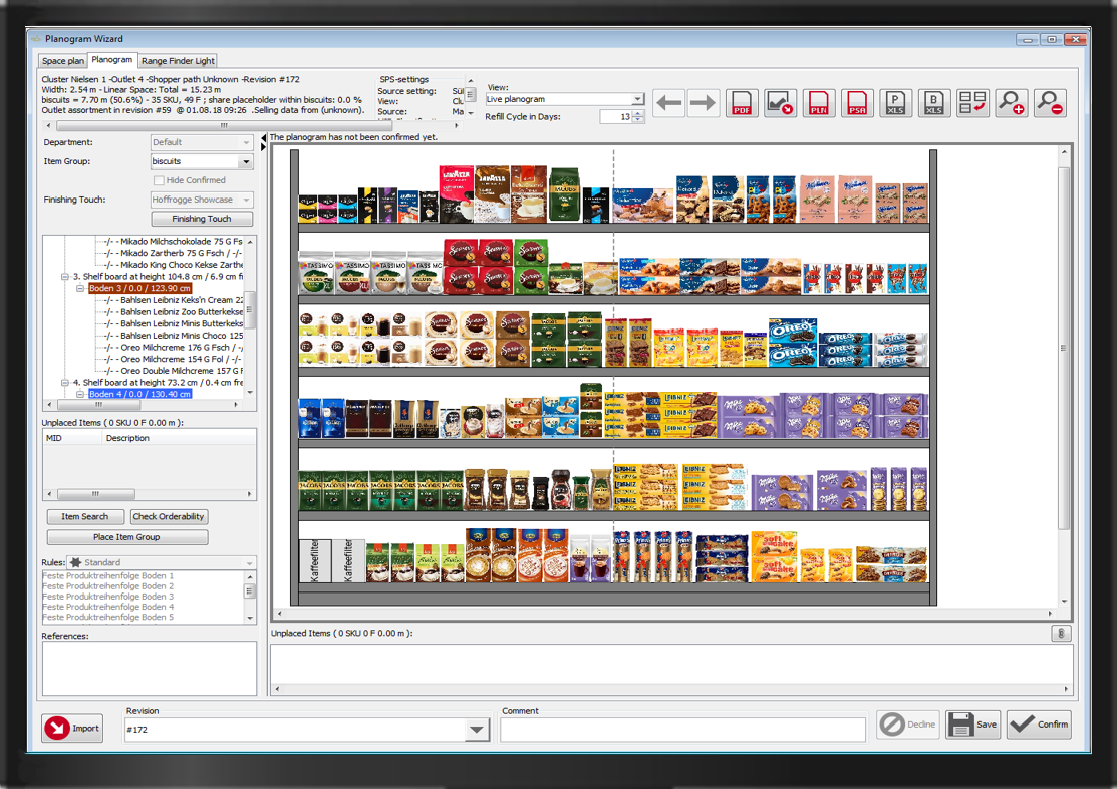1117x789 pixels.
Task: Collapse the Boden 3 tree node
Action: pos(80,288)
